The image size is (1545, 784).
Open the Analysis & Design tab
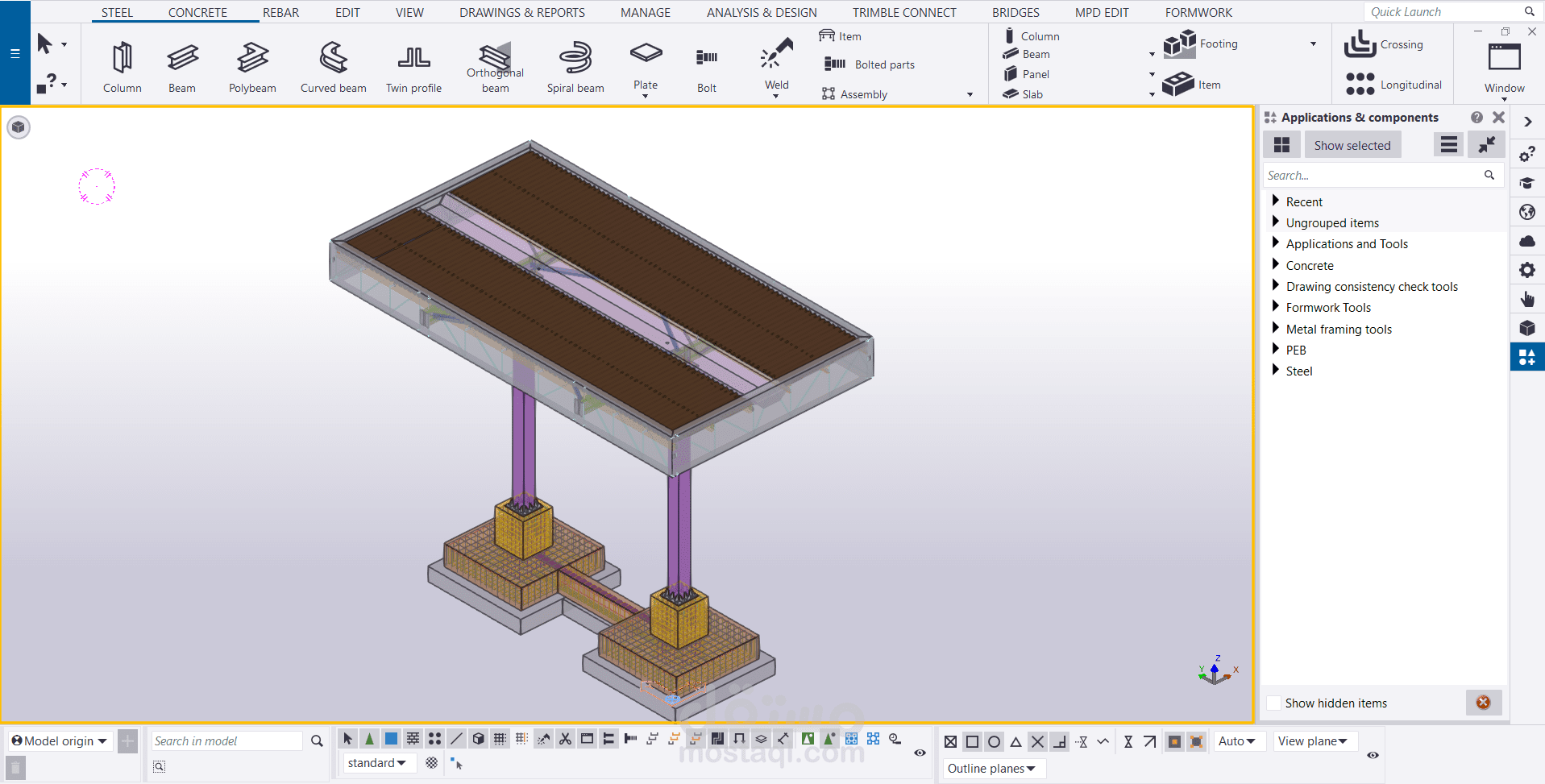(x=762, y=13)
